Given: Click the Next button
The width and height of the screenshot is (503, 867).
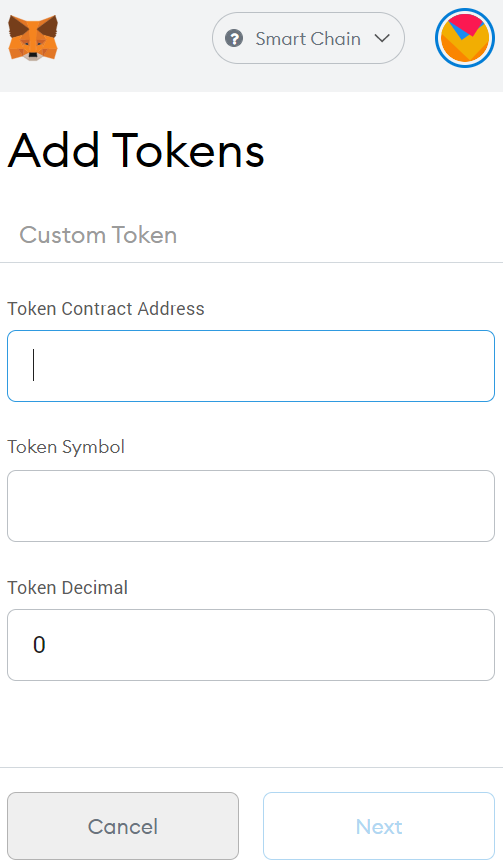Looking at the screenshot, I should (x=379, y=826).
